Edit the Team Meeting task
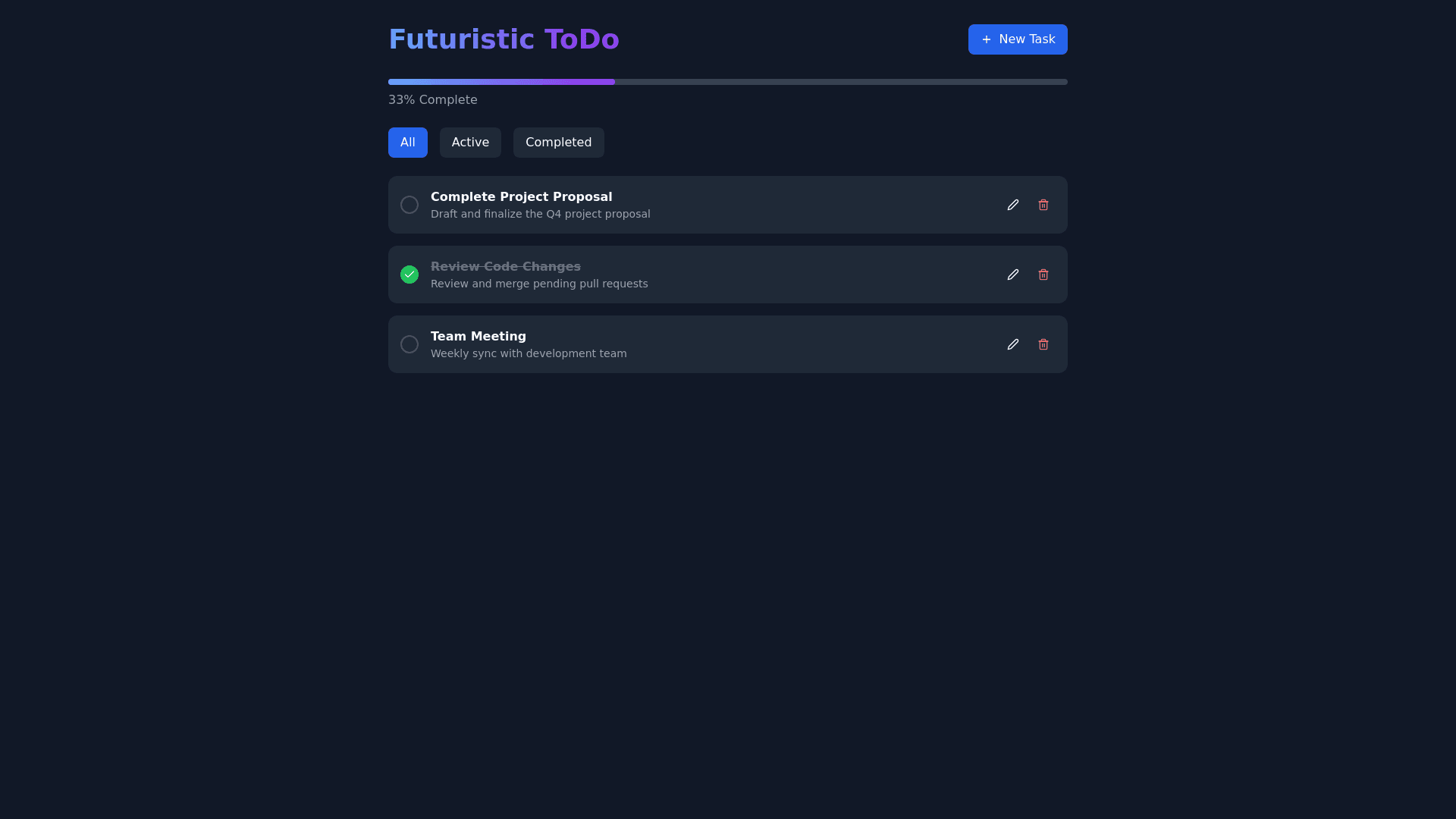Viewport: 1456px width, 819px height. point(1012,344)
